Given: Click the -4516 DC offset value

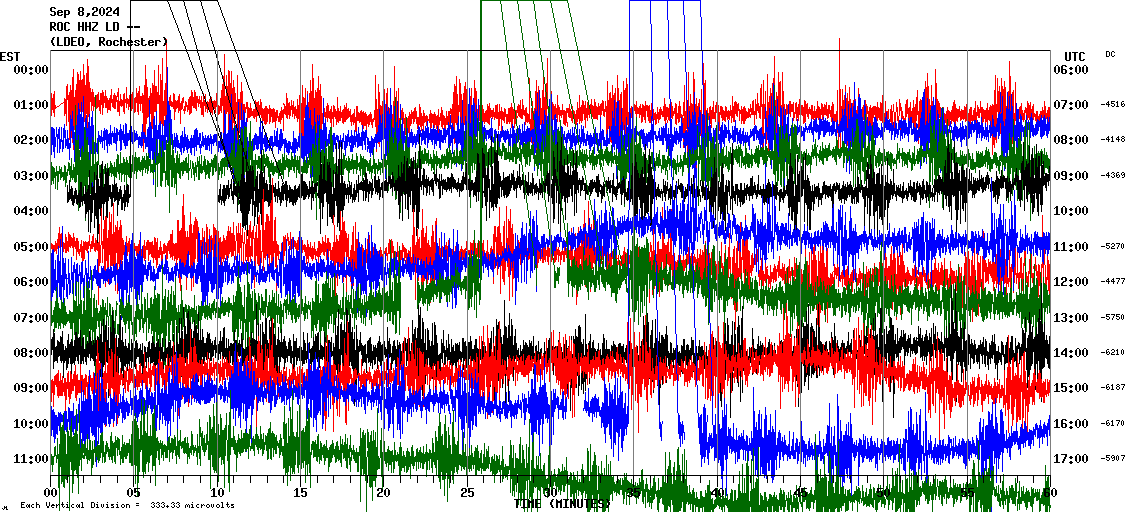Looking at the screenshot, I should coord(1113,104).
